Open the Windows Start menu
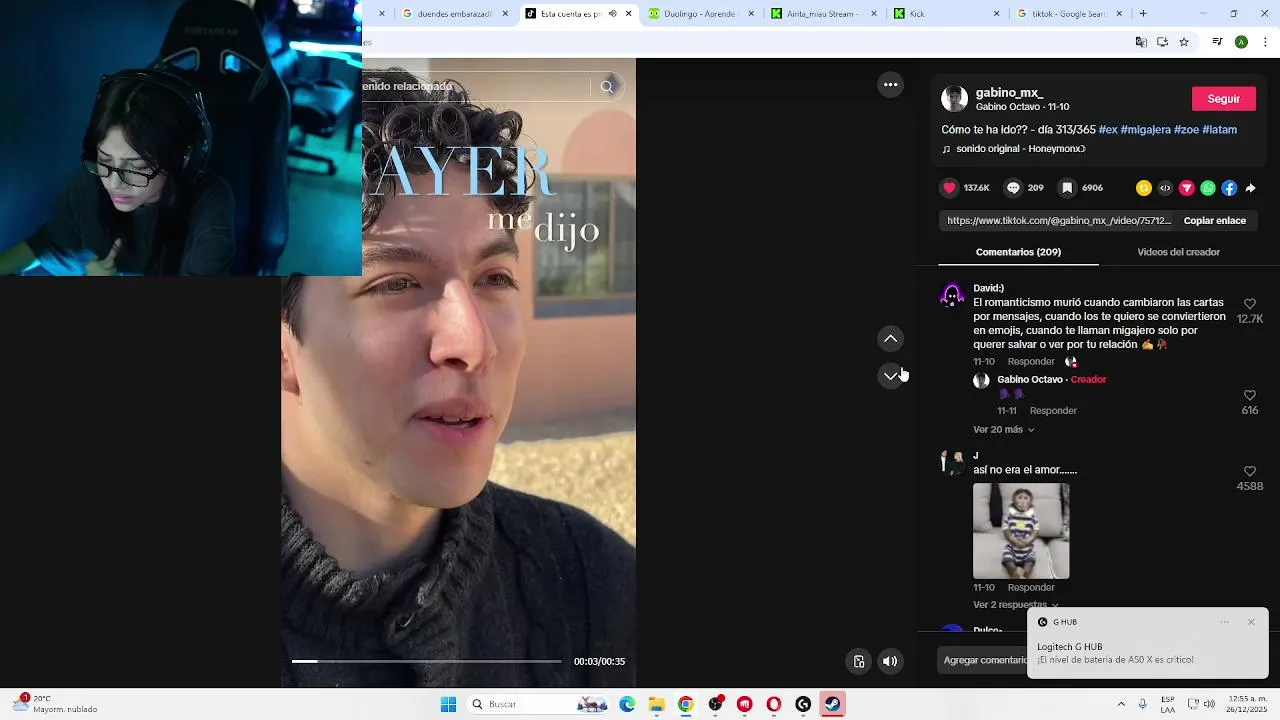Screen dimensions: 1280x720 448,705
